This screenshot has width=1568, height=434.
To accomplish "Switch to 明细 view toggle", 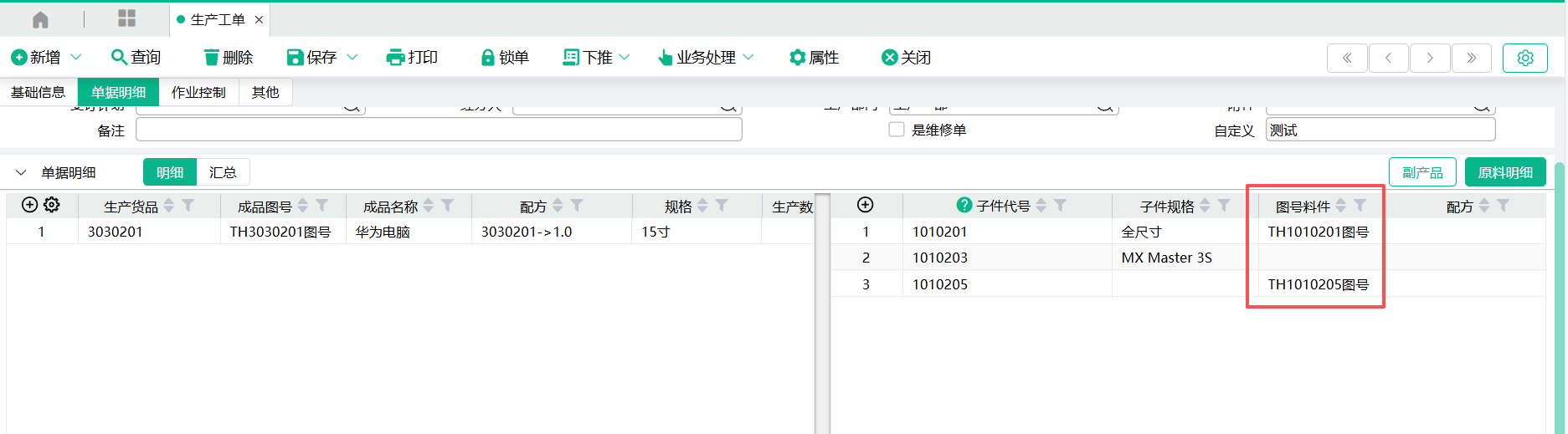I will [170, 172].
